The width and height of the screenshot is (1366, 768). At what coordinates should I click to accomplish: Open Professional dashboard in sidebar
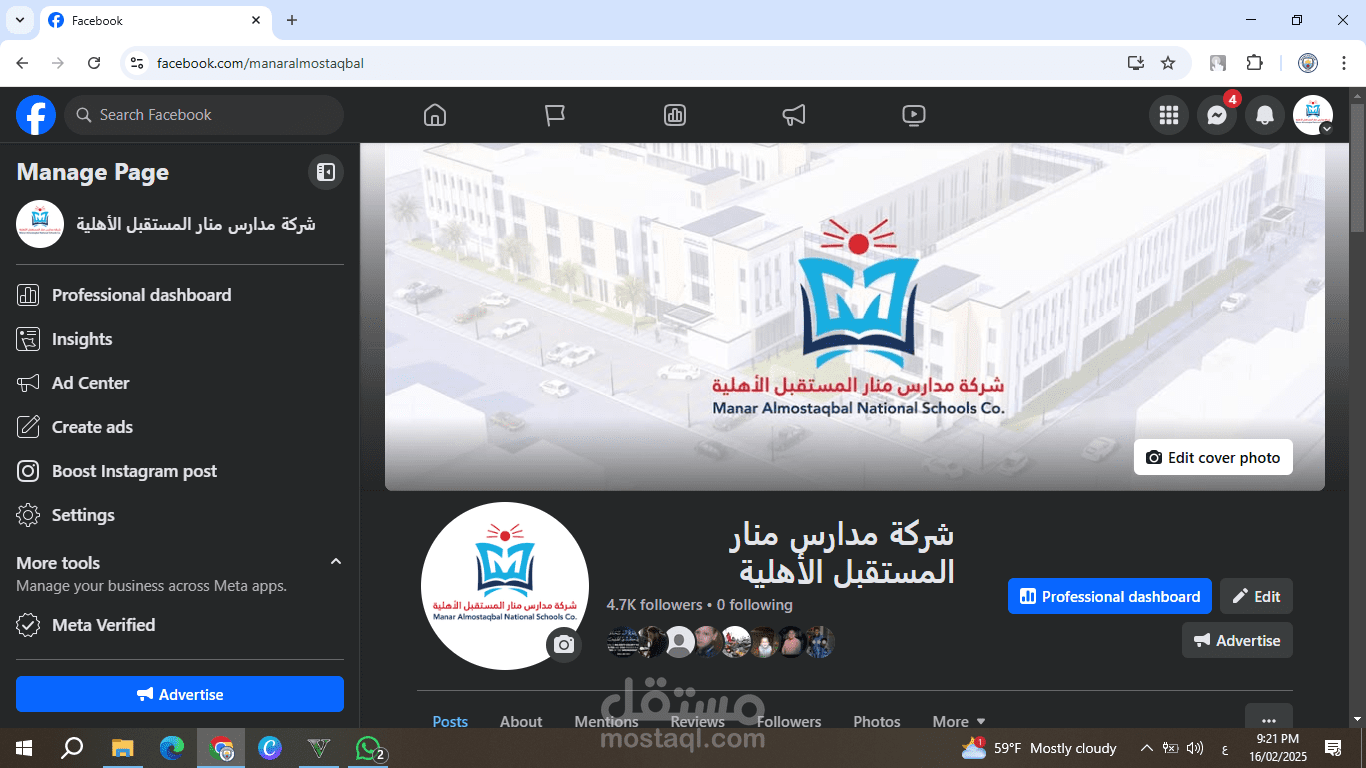[180, 295]
